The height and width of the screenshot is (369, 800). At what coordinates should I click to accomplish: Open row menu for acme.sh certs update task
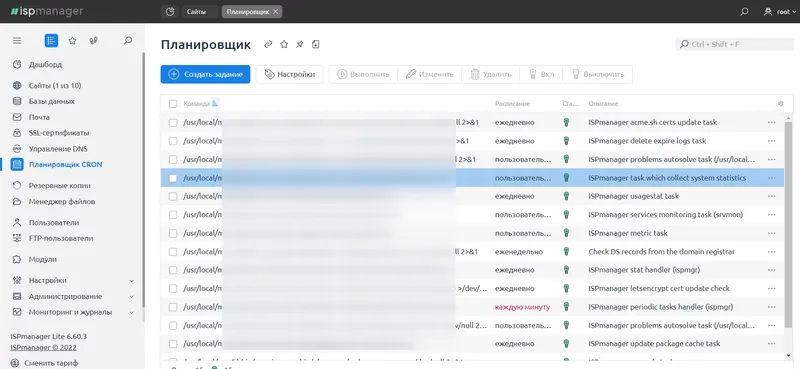click(771, 122)
